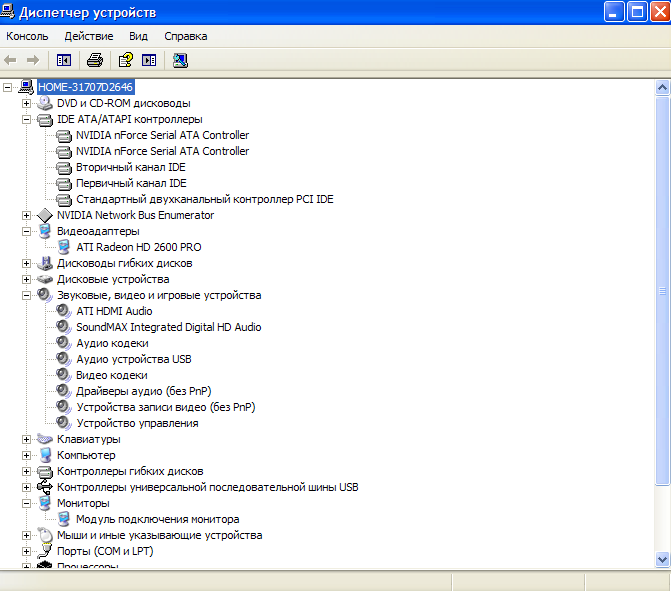The height and width of the screenshot is (591, 671).
Task: Click the Print toolbar icon
Action: 95,60
